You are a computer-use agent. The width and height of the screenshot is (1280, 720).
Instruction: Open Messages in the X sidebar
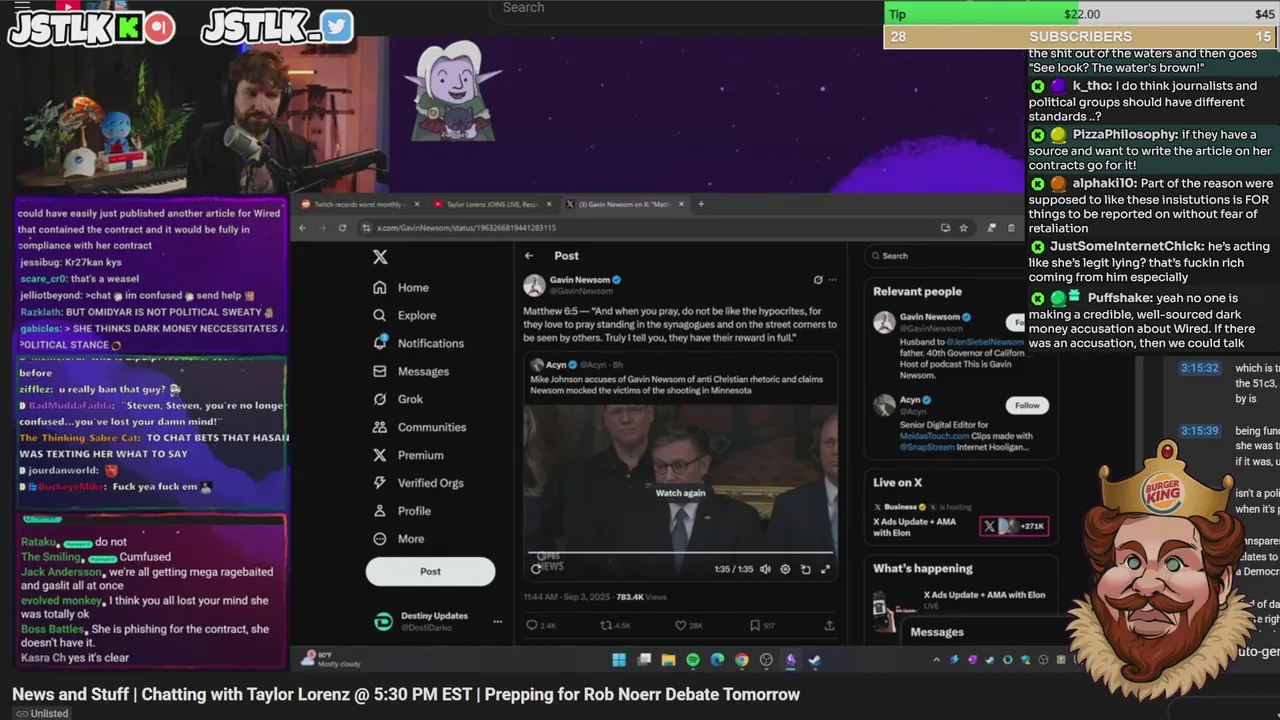(x=411, y=371)
